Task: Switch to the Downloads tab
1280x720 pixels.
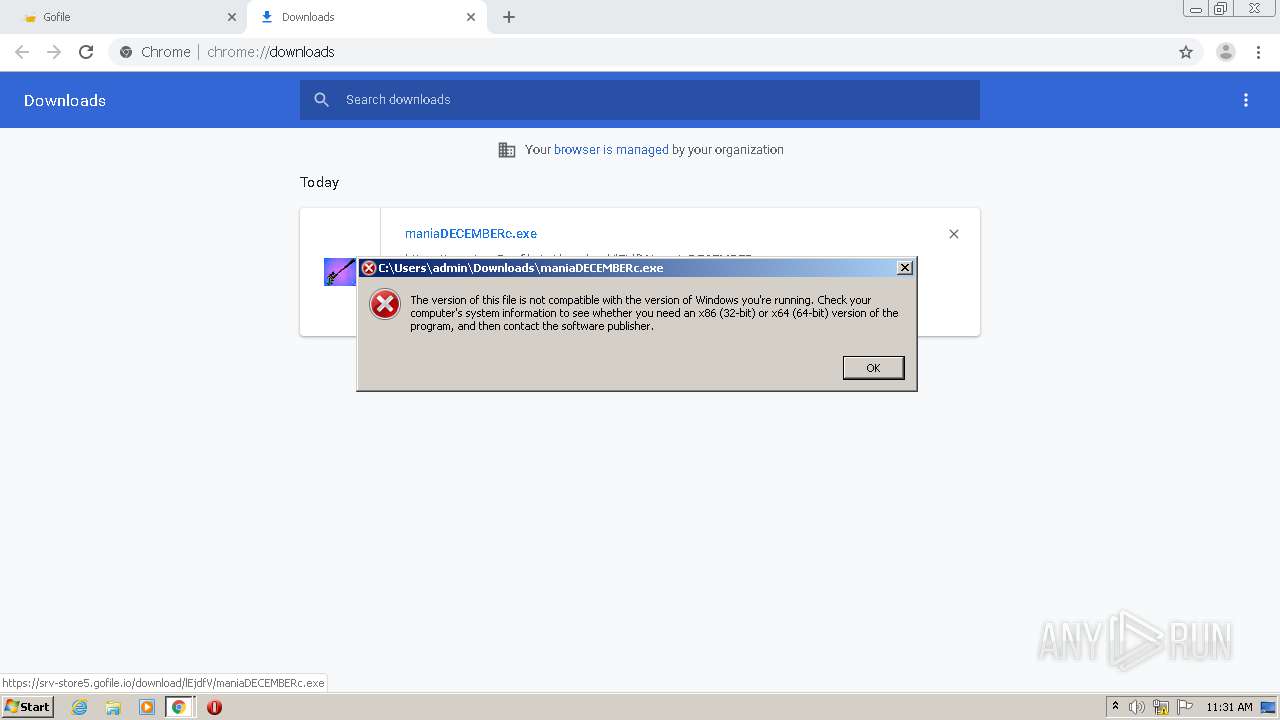Action: coord(366,17)
